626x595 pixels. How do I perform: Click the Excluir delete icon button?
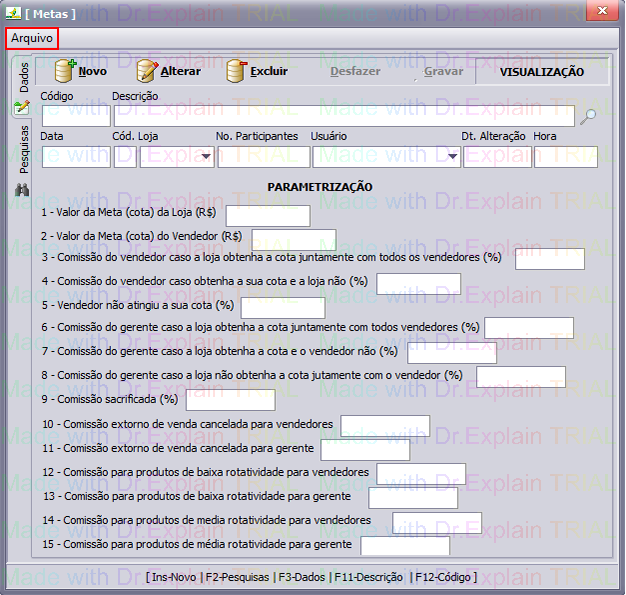point(237,71)
